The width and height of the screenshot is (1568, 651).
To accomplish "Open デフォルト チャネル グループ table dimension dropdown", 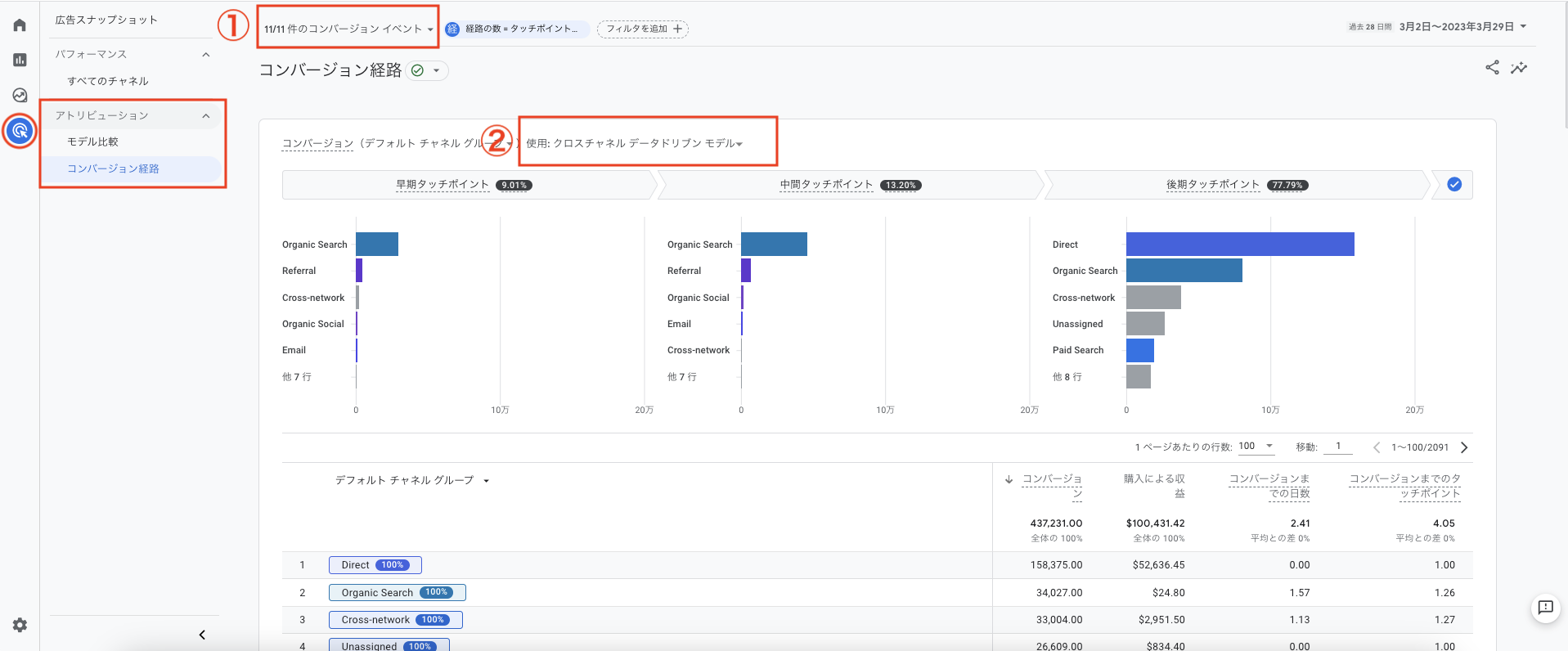I will (412, 480).
